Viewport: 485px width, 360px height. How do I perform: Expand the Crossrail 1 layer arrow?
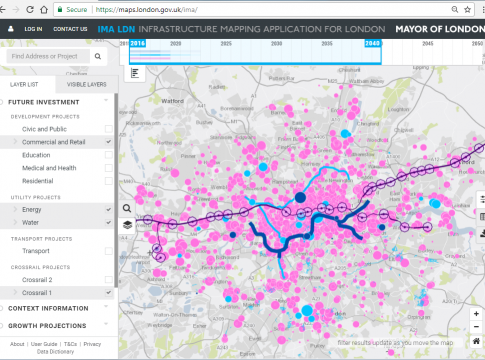pyautogui.click(x=15, y=292)
